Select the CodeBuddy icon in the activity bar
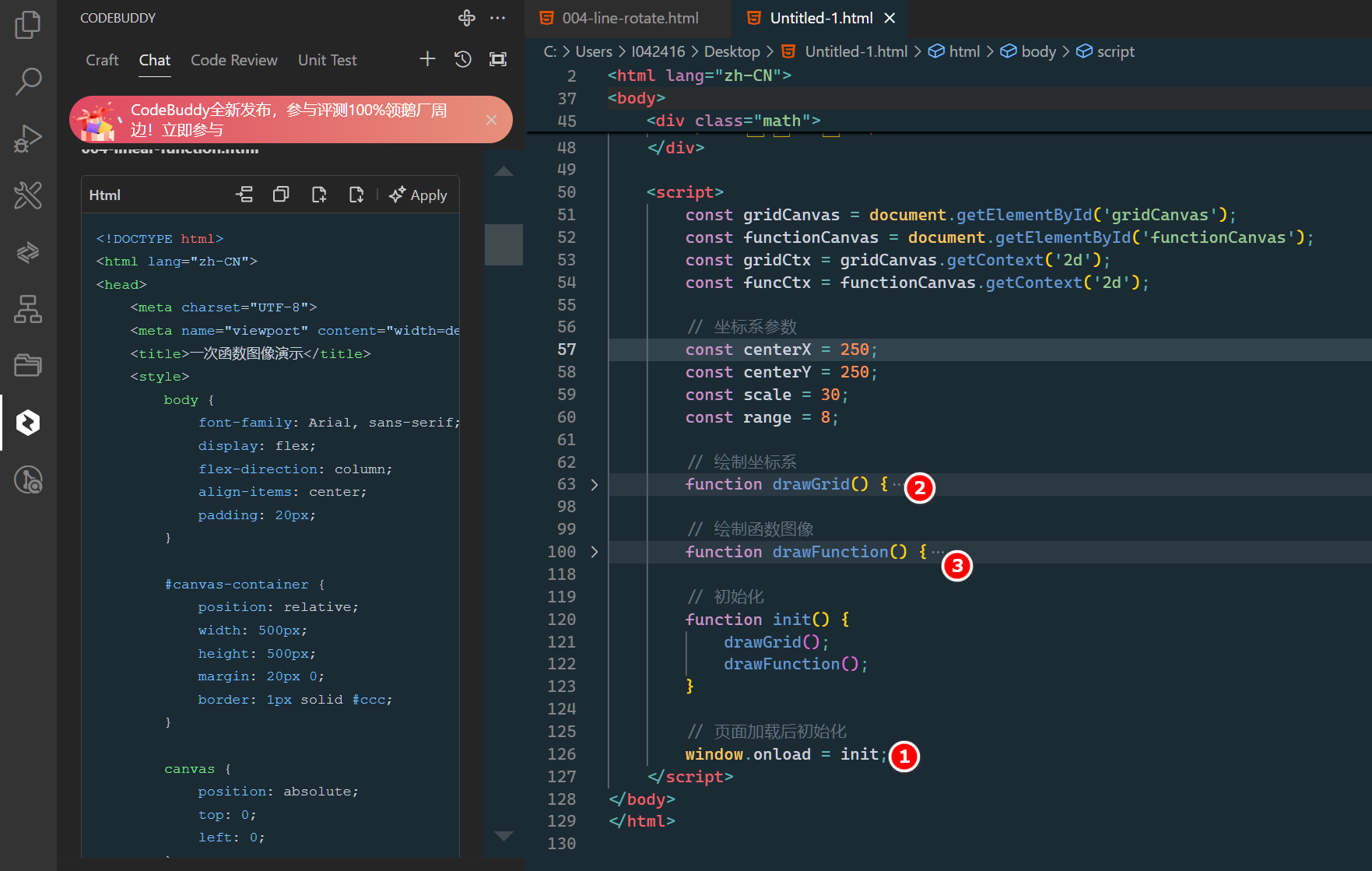 pos(28,423)
